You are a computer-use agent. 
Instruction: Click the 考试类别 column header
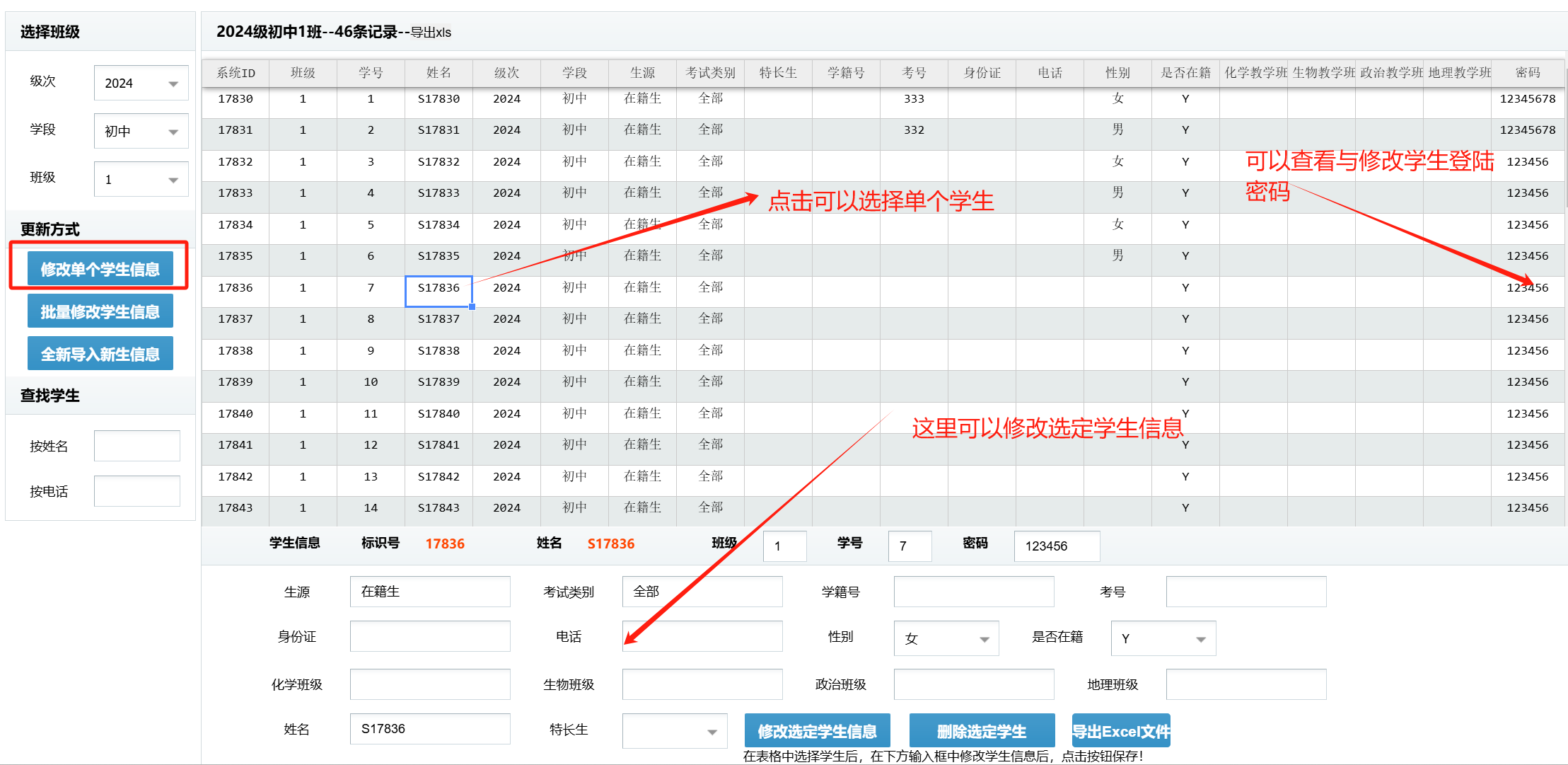(x=710, y=73)
